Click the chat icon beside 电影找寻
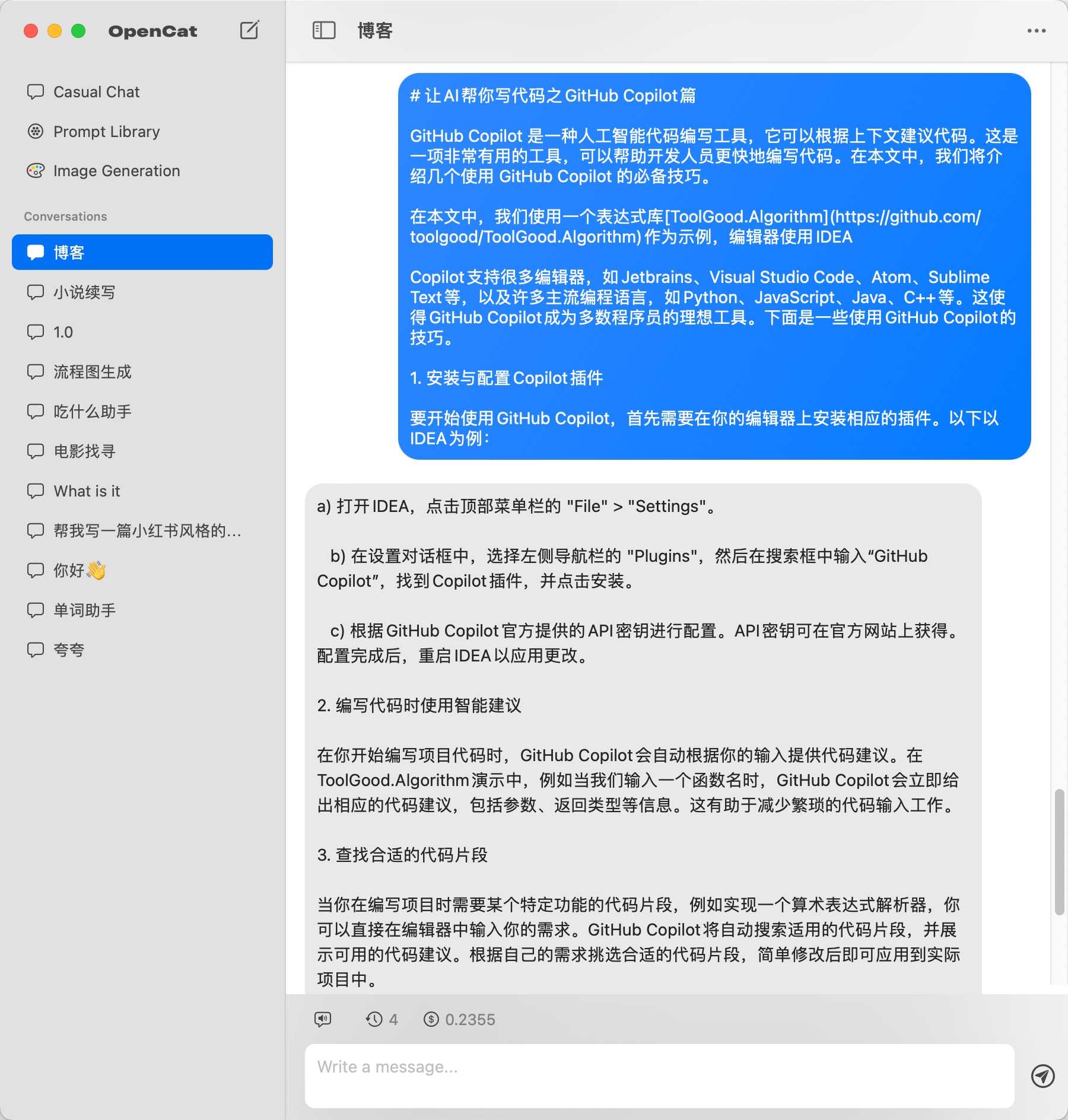Screen dimensions: 1068x1120 coord(36,451)
